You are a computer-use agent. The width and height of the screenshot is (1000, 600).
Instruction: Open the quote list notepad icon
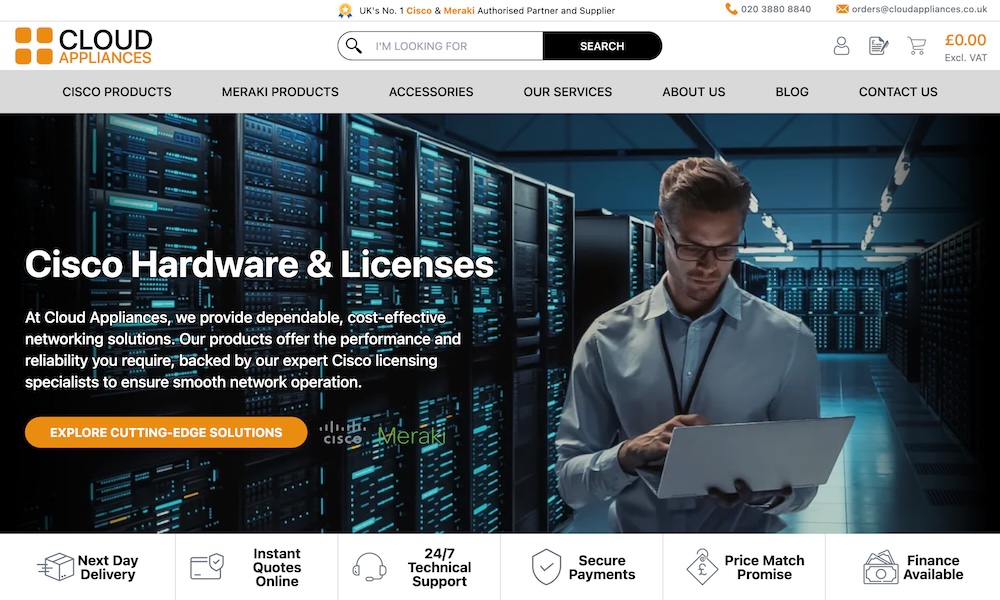[878, 46]
